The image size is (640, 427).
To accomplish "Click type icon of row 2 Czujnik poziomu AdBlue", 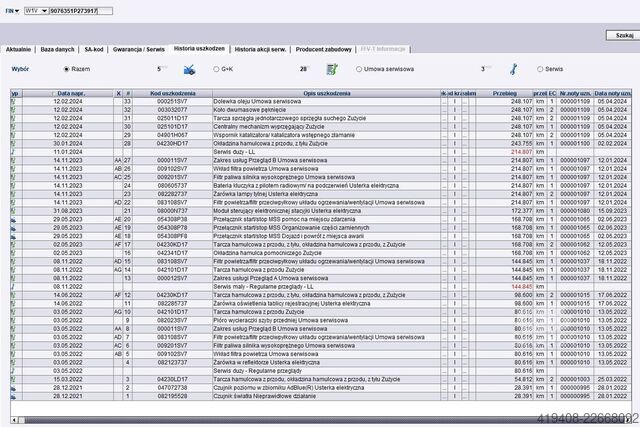I will (13, 388).
